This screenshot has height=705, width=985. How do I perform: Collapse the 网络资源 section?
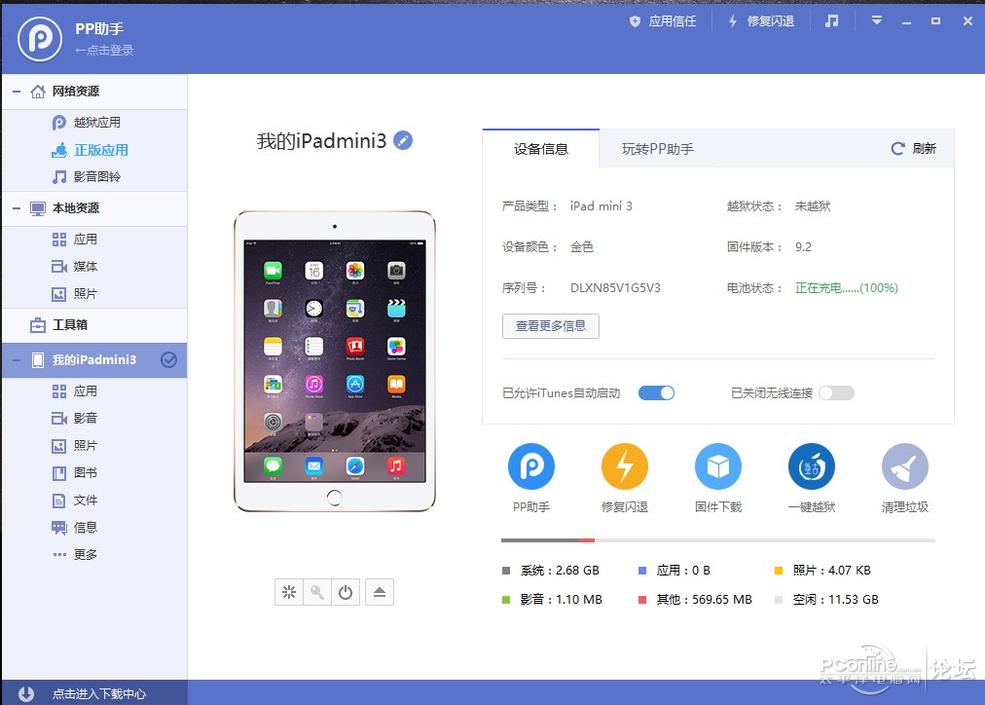(16, 91)
